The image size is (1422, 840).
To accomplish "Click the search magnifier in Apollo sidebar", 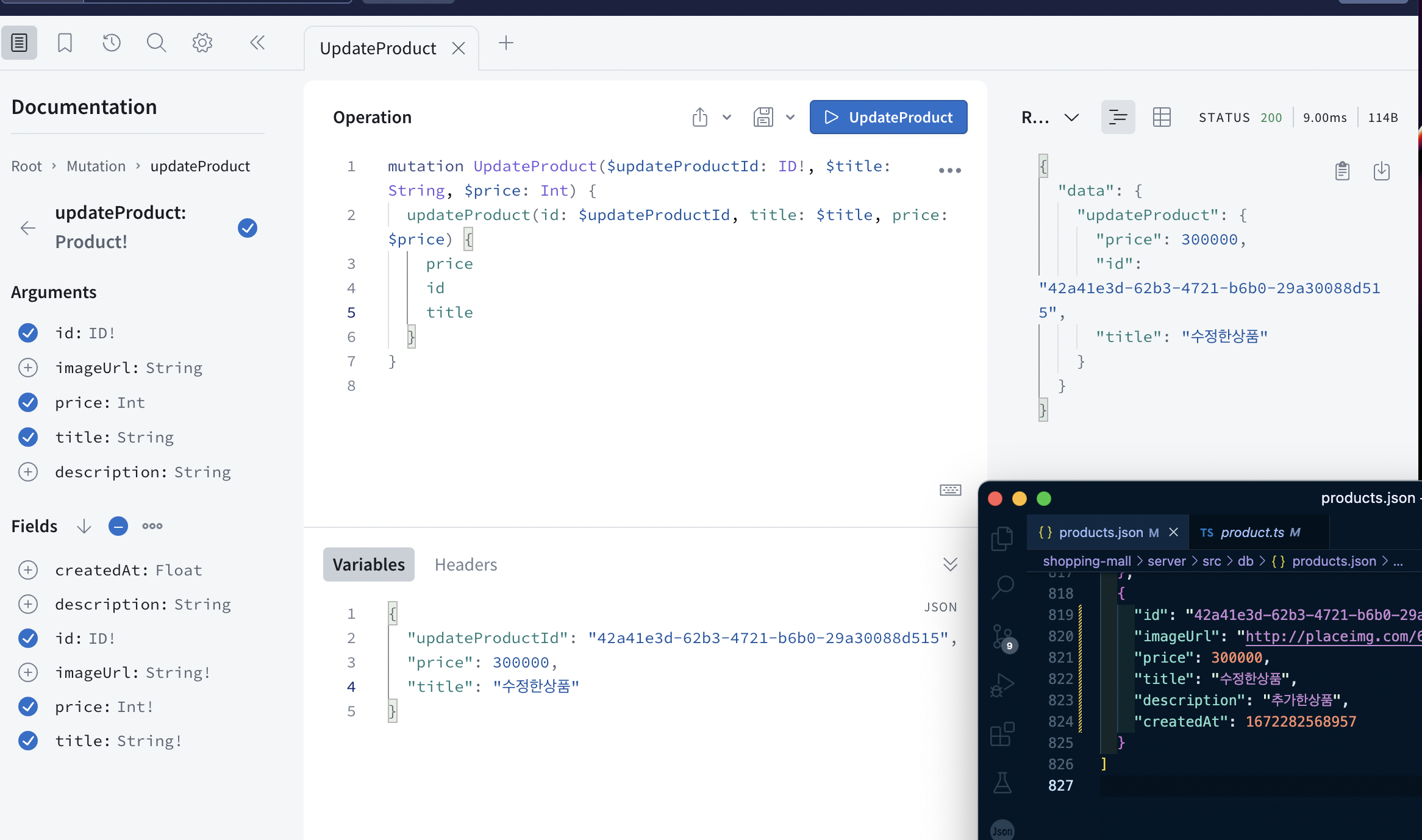I will 156,43.
